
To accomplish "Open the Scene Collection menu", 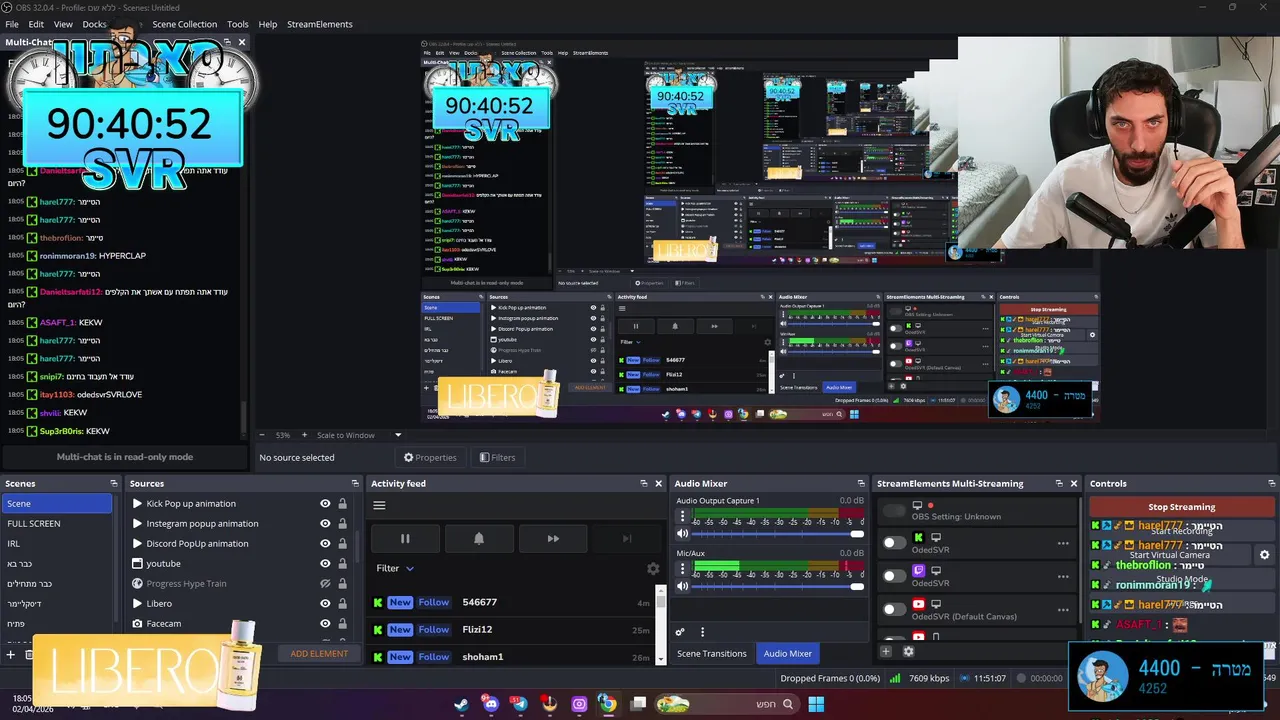I will (x=184, y=24).
